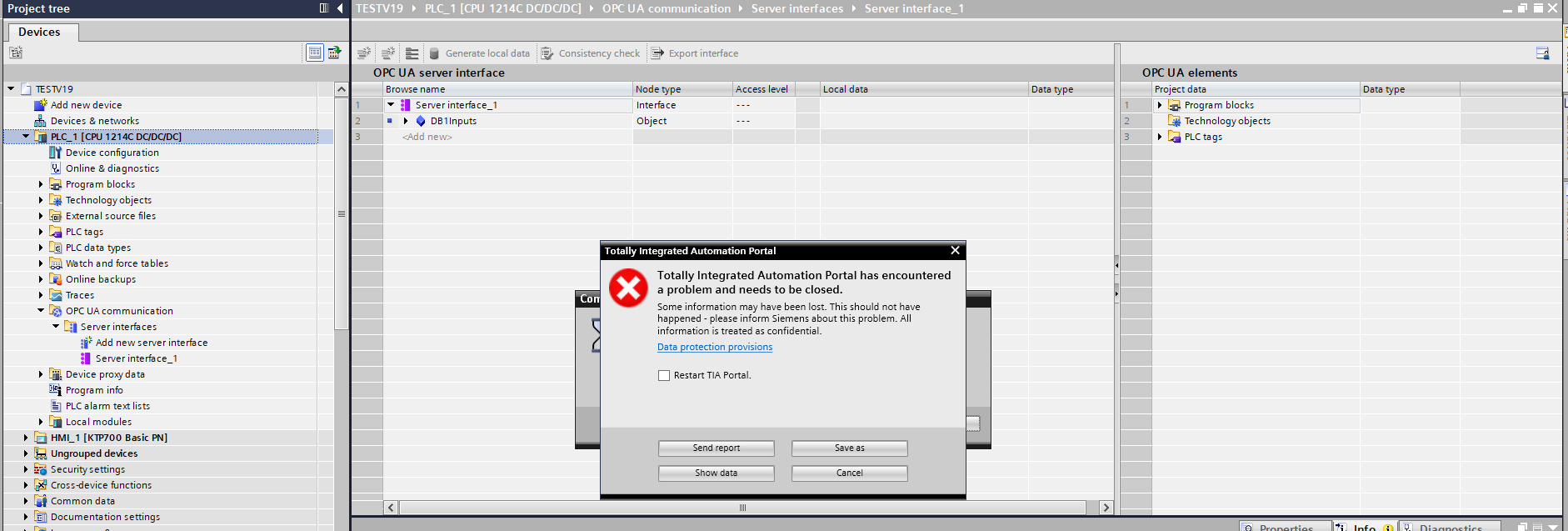Image resolution: width=1568 pixels, height=531 pixels.
Task: Run the Consistency check
Action: (x=591, y=53)
